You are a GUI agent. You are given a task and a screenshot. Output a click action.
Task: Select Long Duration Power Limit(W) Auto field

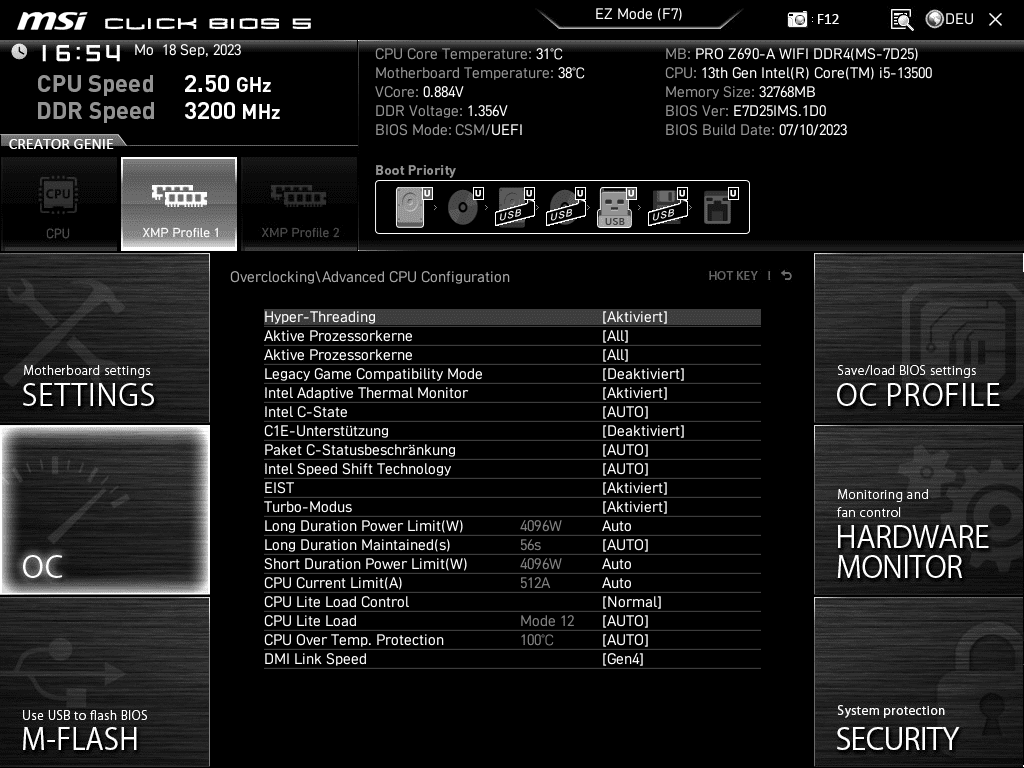coord(512,526)
